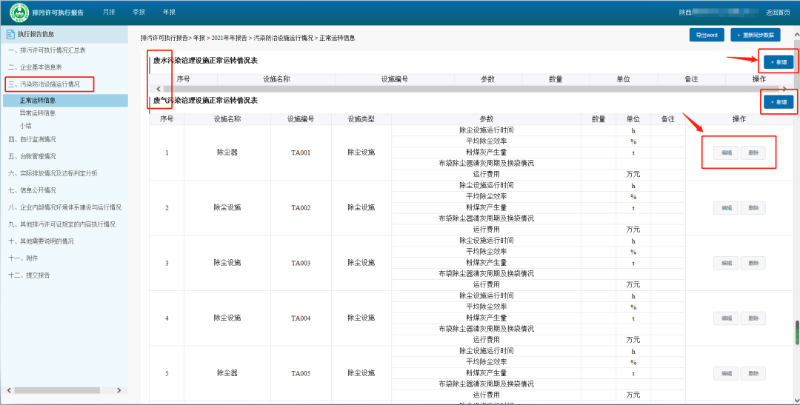Expand 三、污染防治设施运行情况 section
800x405 pixels.
click(50, 85)
